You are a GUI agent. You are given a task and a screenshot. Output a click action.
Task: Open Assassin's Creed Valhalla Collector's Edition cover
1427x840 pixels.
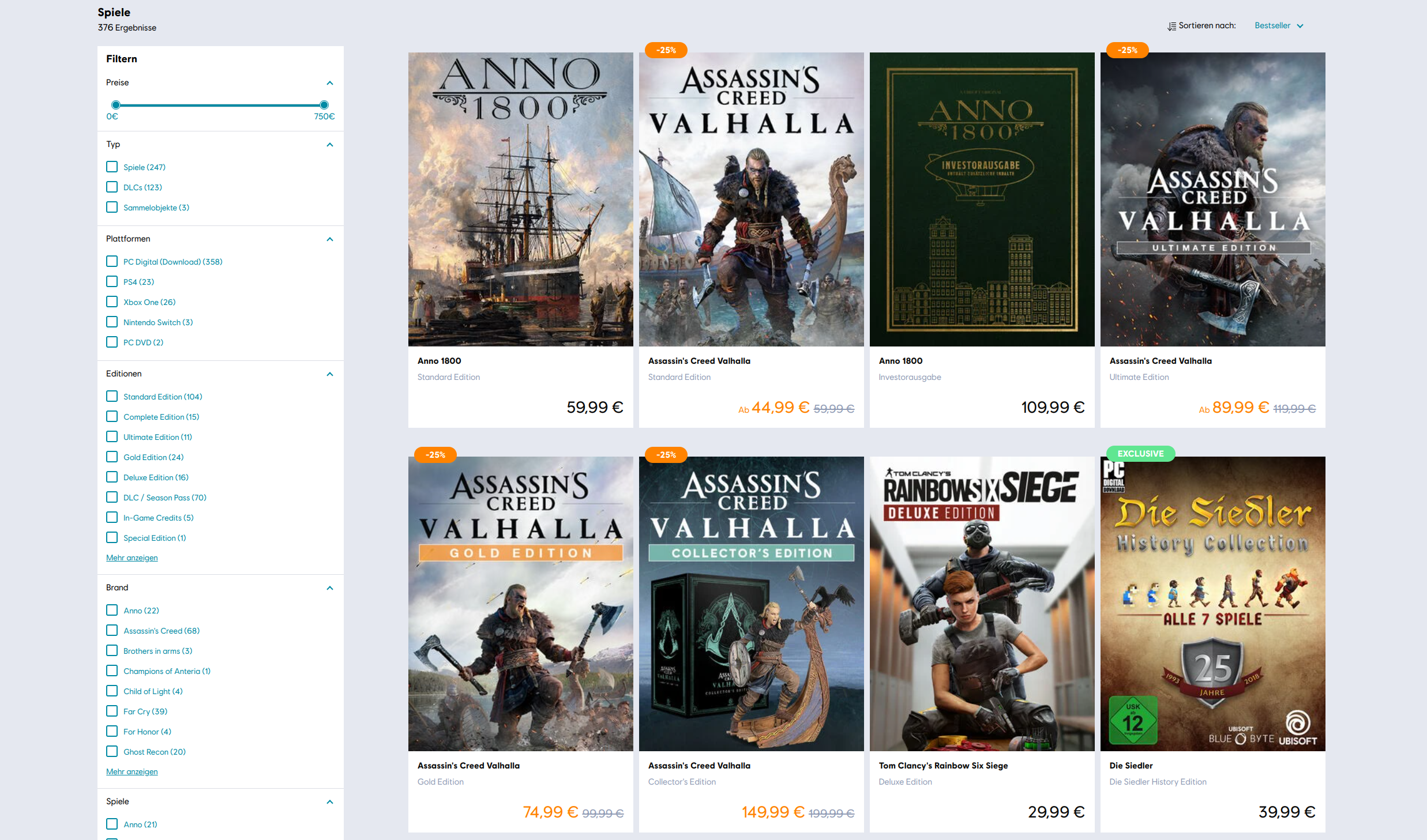(x=751, y=604)
